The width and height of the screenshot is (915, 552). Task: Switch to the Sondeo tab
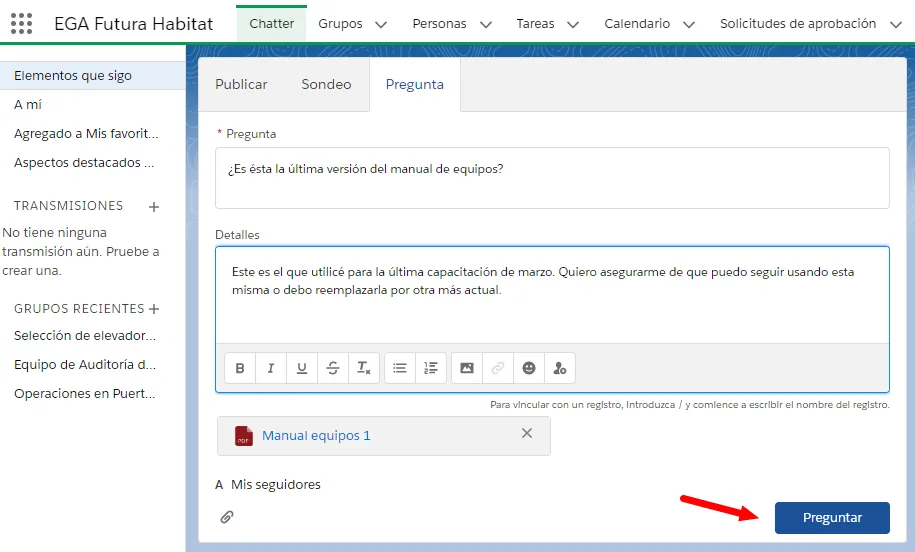point(326,85)
